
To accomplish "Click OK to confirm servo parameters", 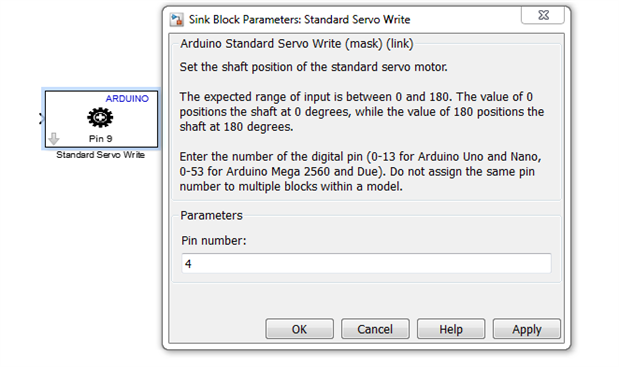I will (x=299, y=329).
